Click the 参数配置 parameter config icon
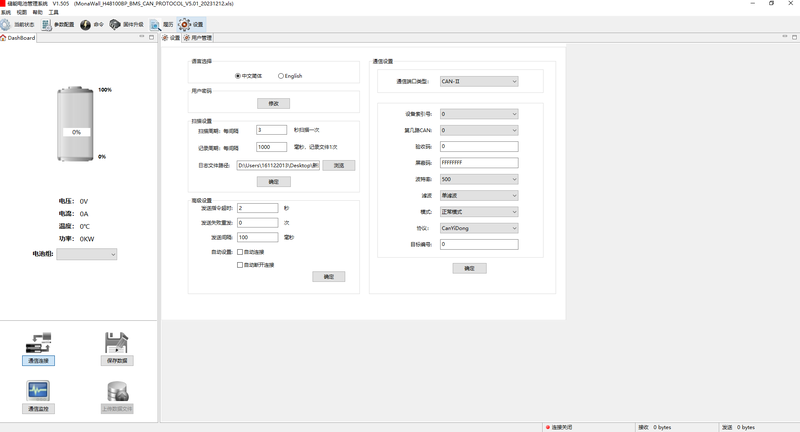800x432 pixels. click(x=47, y=25)
